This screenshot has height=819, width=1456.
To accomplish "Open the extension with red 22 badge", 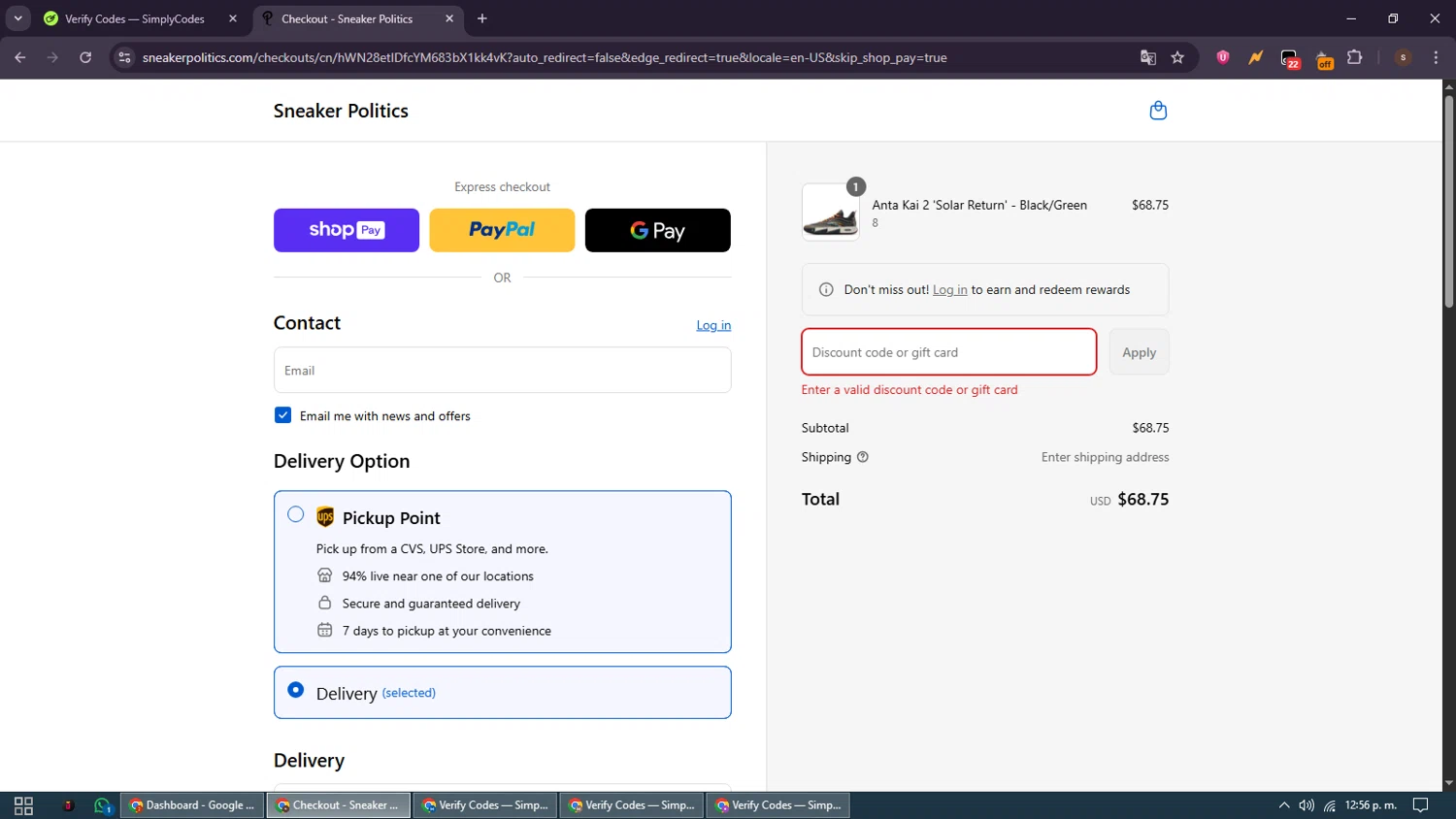I will [1290, 58].
